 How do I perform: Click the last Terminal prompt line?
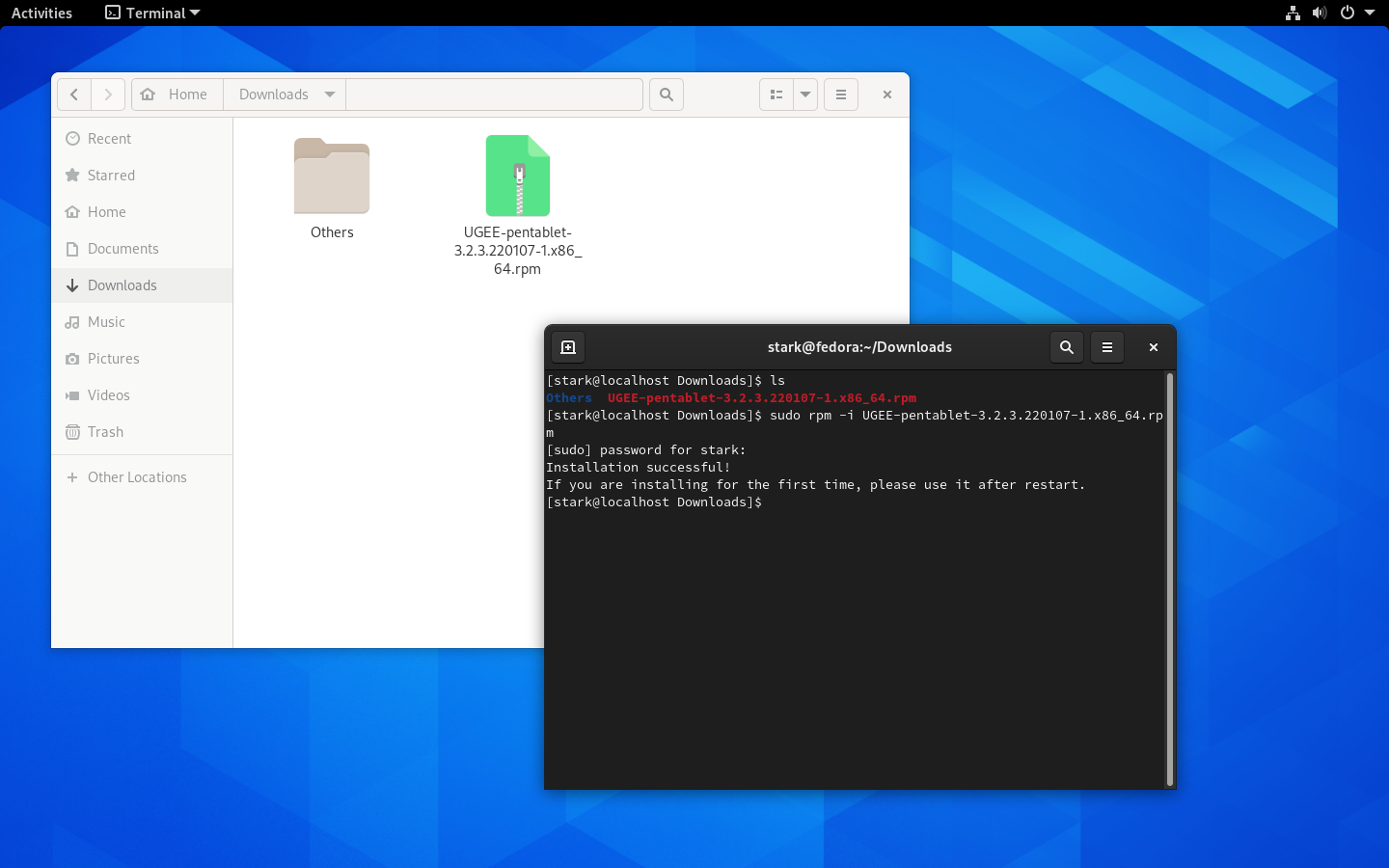pyautogui.click(x=654, y=502)
